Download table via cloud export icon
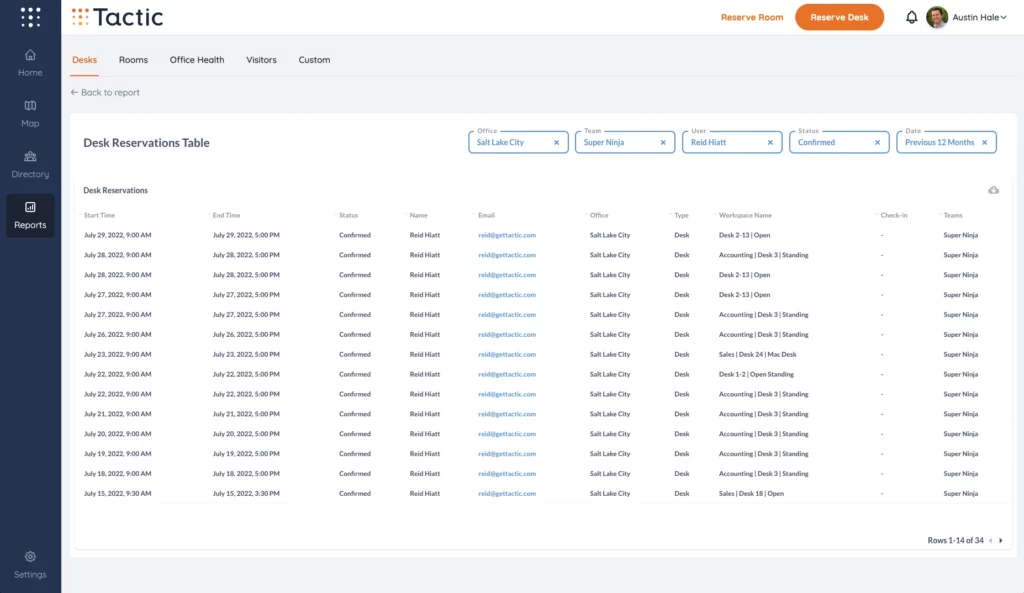1024x593 pixels. (x=993, y=190)
